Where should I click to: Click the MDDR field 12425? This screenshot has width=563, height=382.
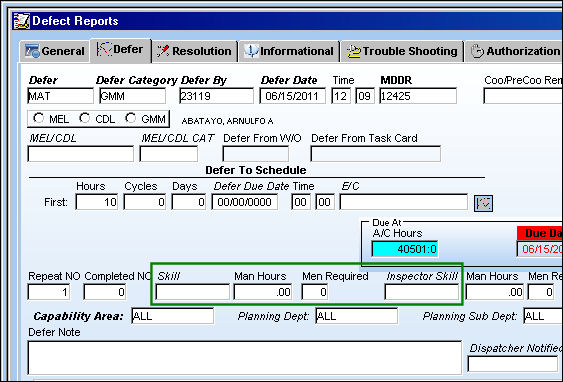pyautogui.click(x=418, y=96)
